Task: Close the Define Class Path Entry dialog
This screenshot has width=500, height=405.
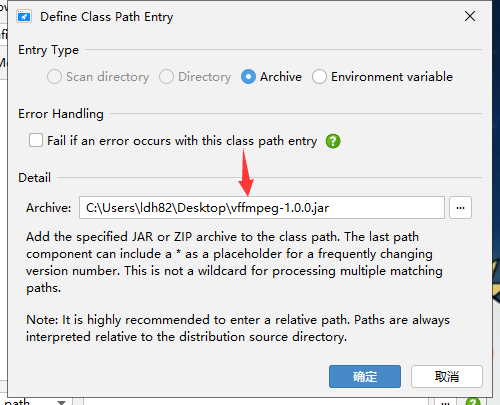Action: pyautogui.click(x=470, y=16)
